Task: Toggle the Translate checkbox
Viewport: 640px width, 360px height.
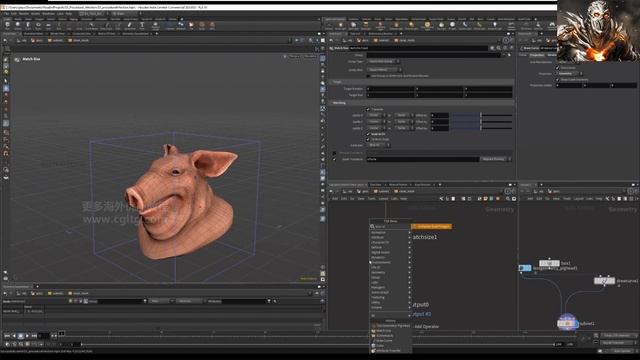Action: (368, 109)
